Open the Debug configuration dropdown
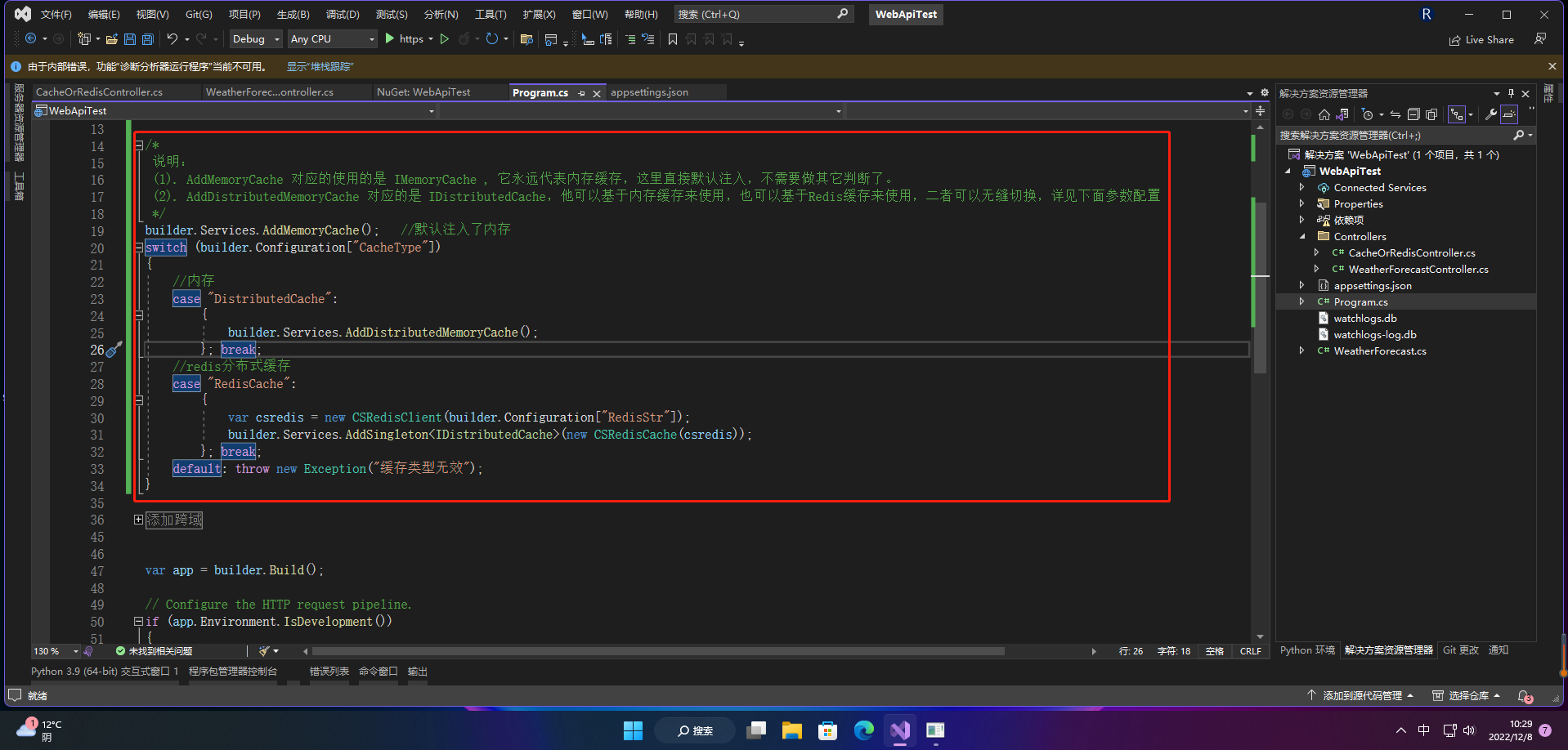 coord(256,38)
